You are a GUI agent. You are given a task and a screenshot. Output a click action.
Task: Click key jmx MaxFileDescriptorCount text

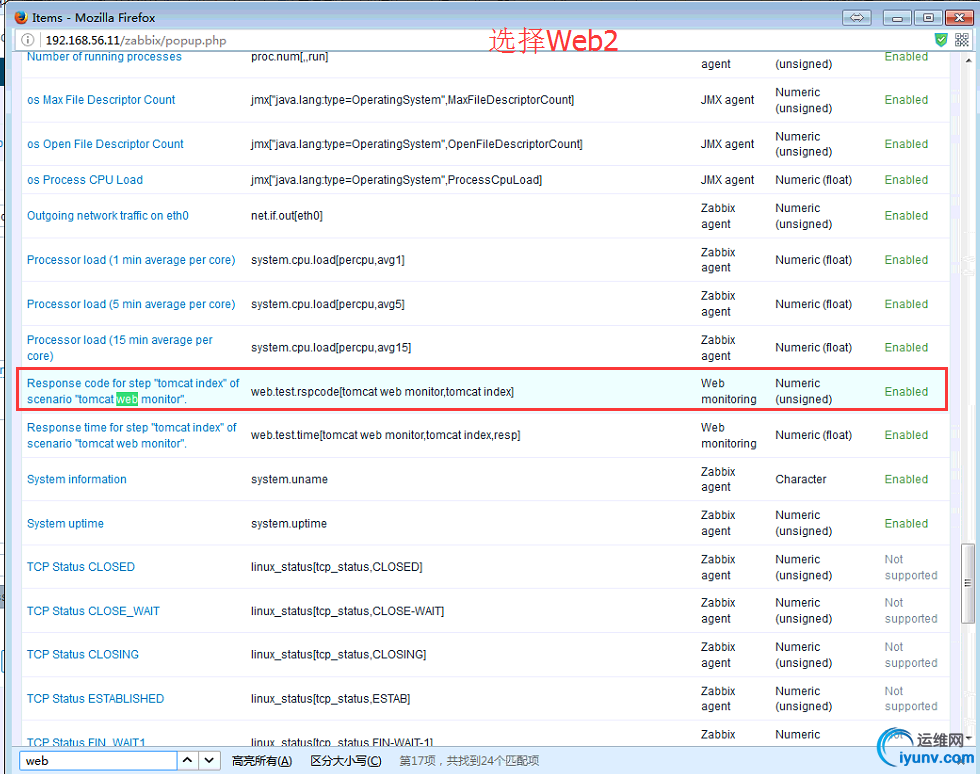pos(412,100)
